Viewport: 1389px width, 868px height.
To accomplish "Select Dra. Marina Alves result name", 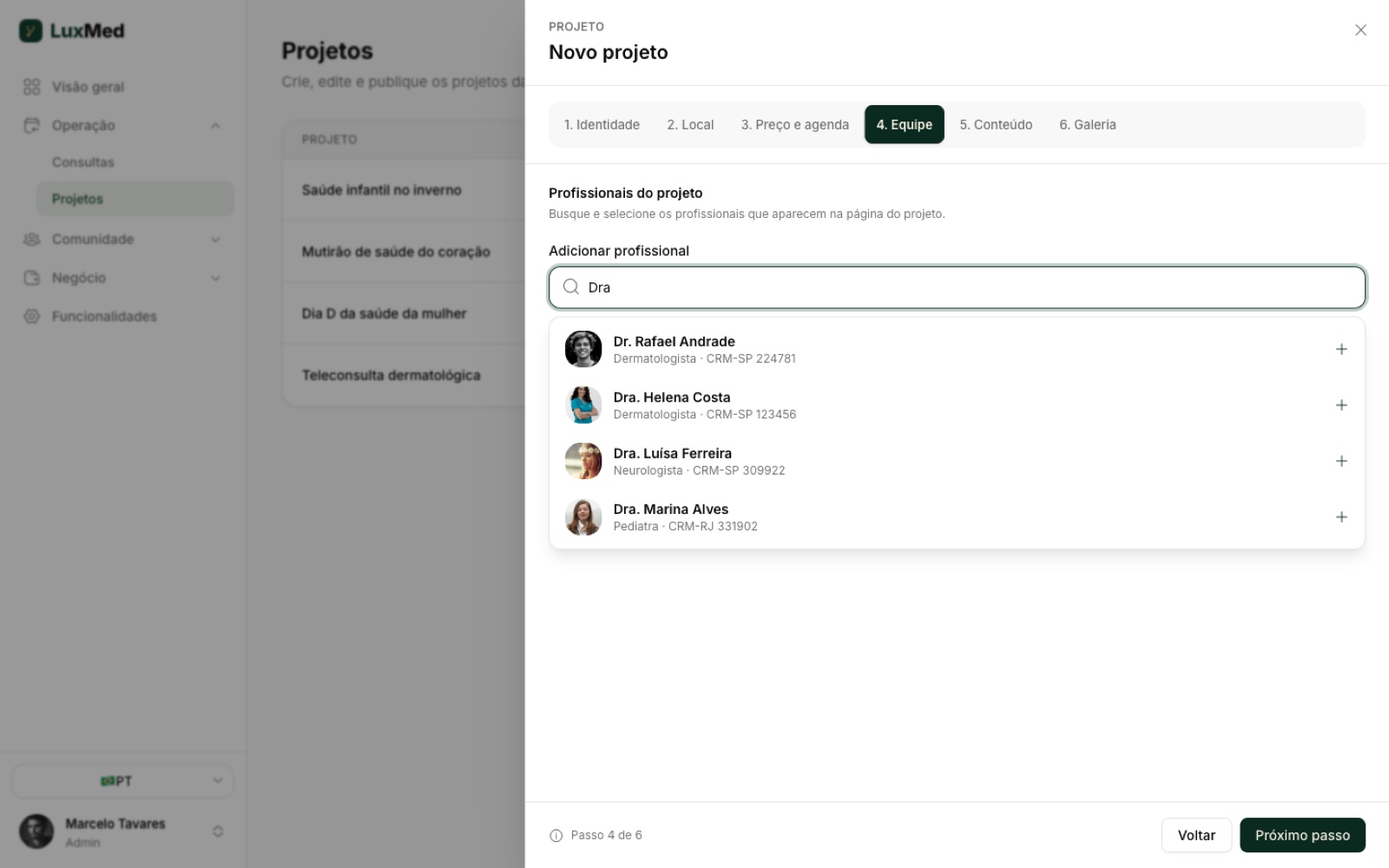I will point(671,510).
